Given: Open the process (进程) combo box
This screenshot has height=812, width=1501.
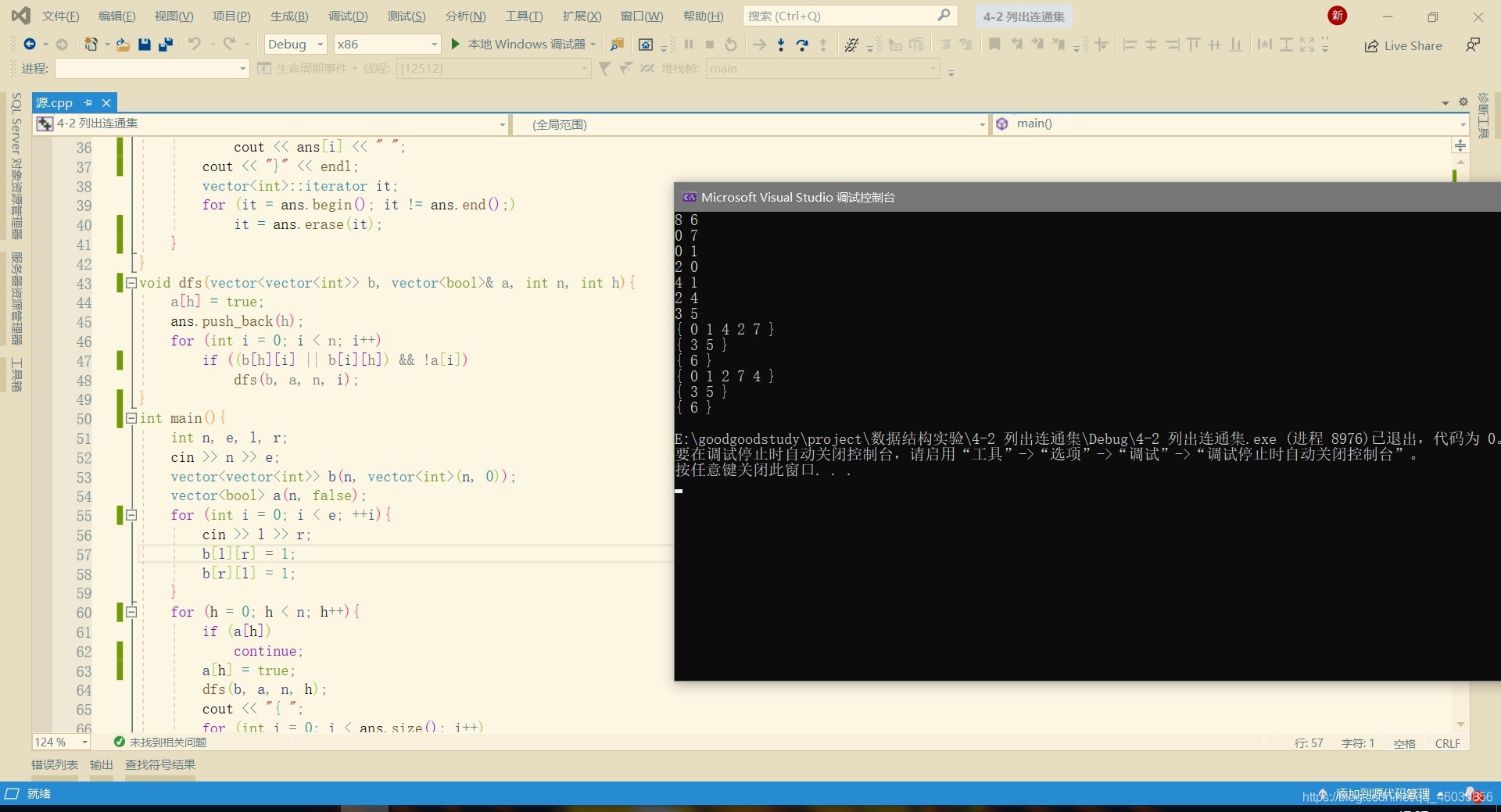Looking at the screenshot, I should click(x=152, y=68).
